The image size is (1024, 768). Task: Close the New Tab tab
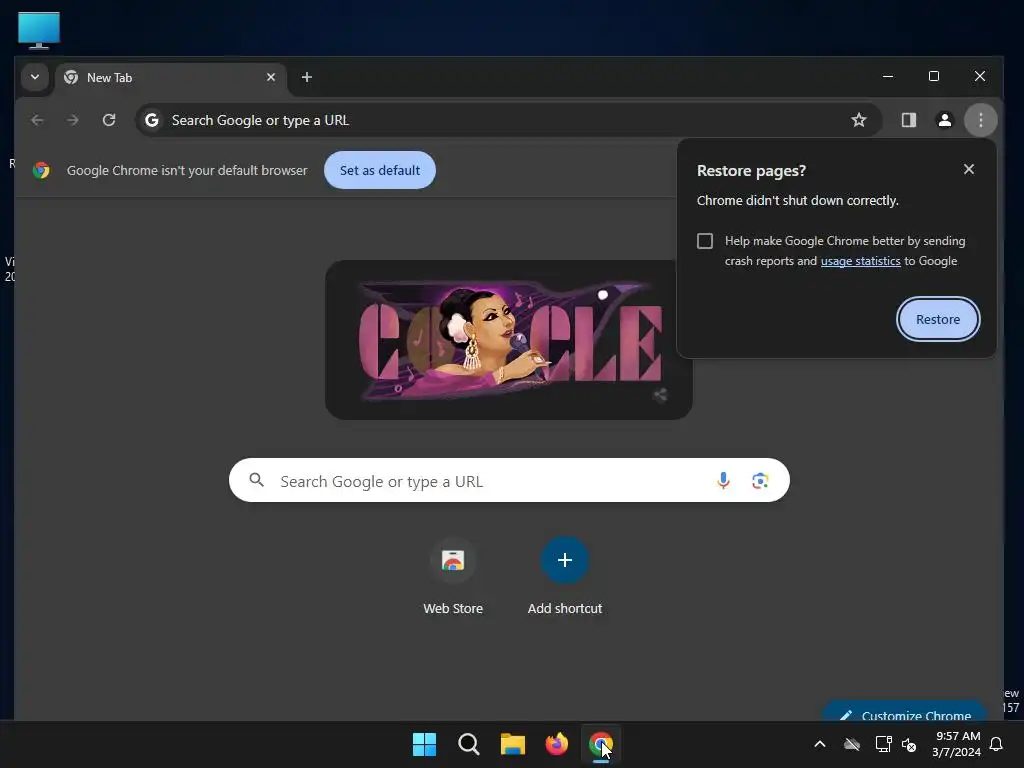point(271,77)
